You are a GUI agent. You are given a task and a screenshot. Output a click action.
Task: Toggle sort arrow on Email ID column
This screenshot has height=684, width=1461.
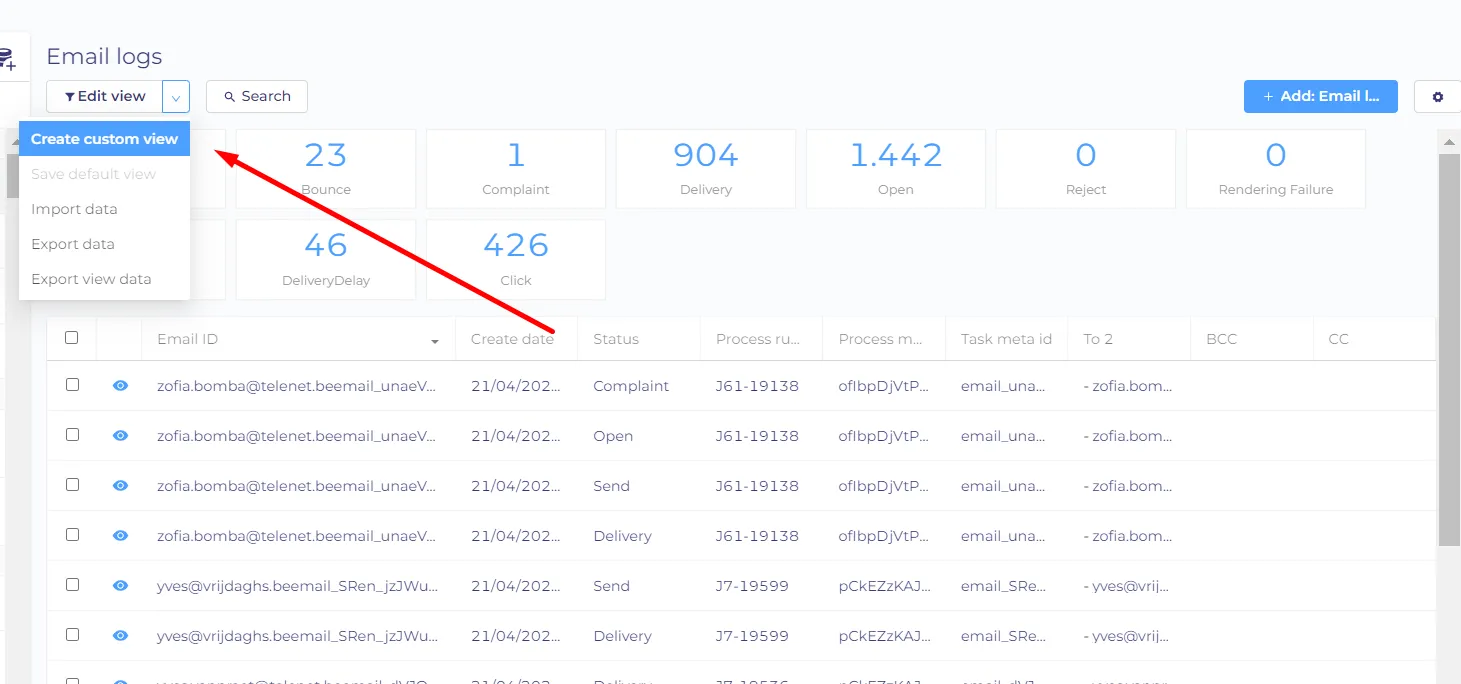[435, 341]
